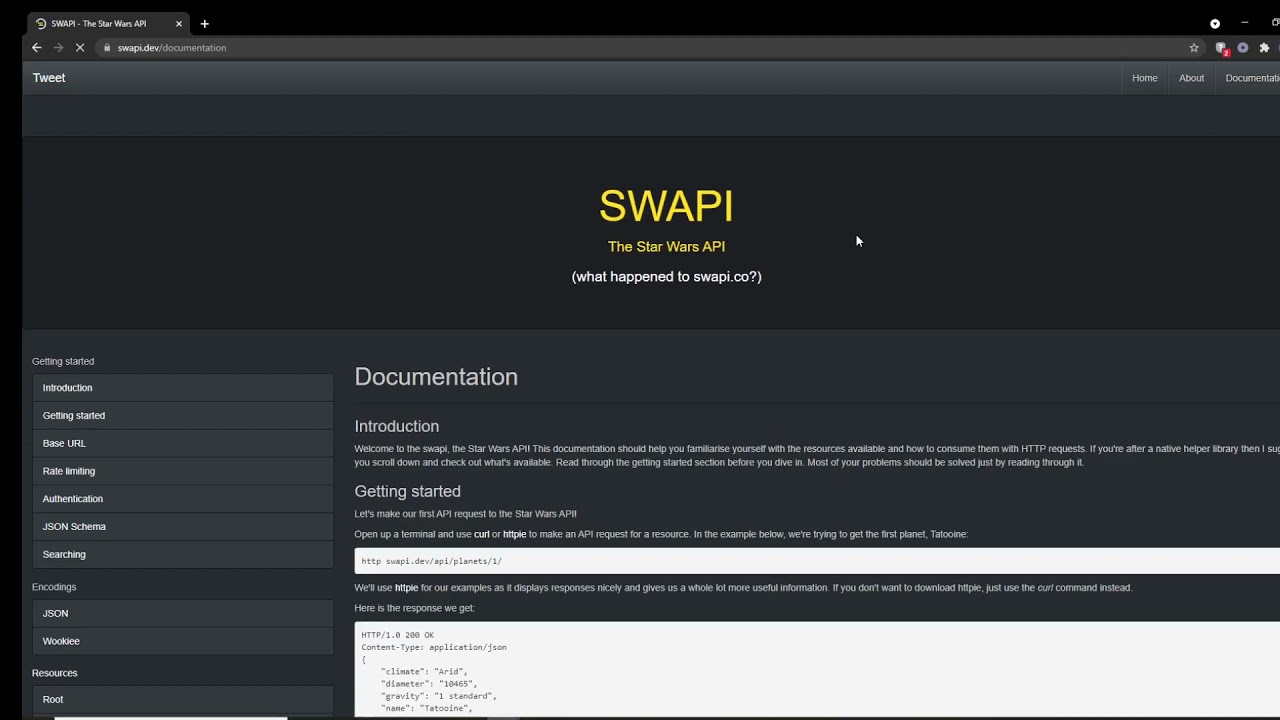Jump to Introduction in the sidebar
The height and width of the screenshot is (720, 1280).
click(183, 388)
